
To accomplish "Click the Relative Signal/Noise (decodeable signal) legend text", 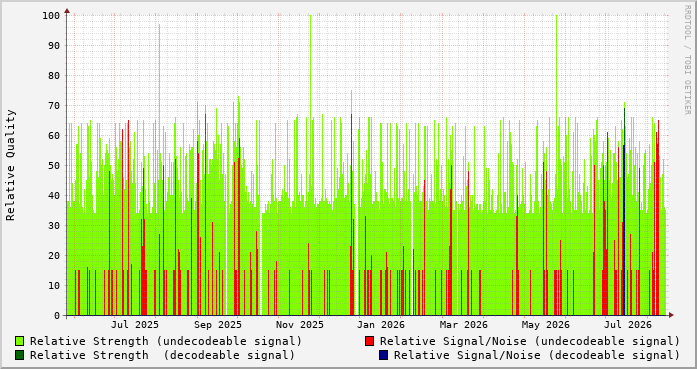I will click(x=537, y=355).
